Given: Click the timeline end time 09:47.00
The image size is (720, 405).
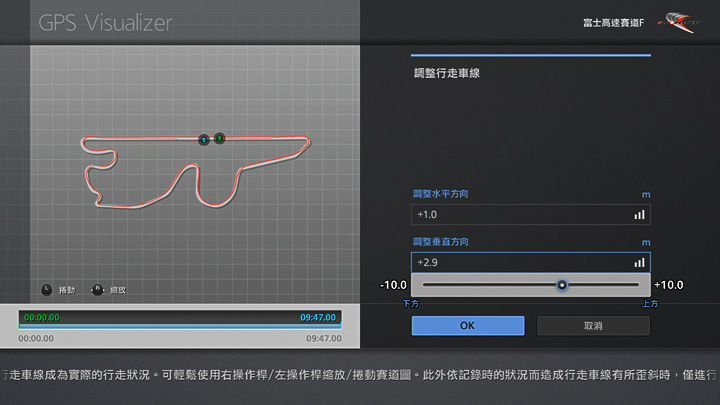Looking at the screenshot, I should tap(319, 317).
